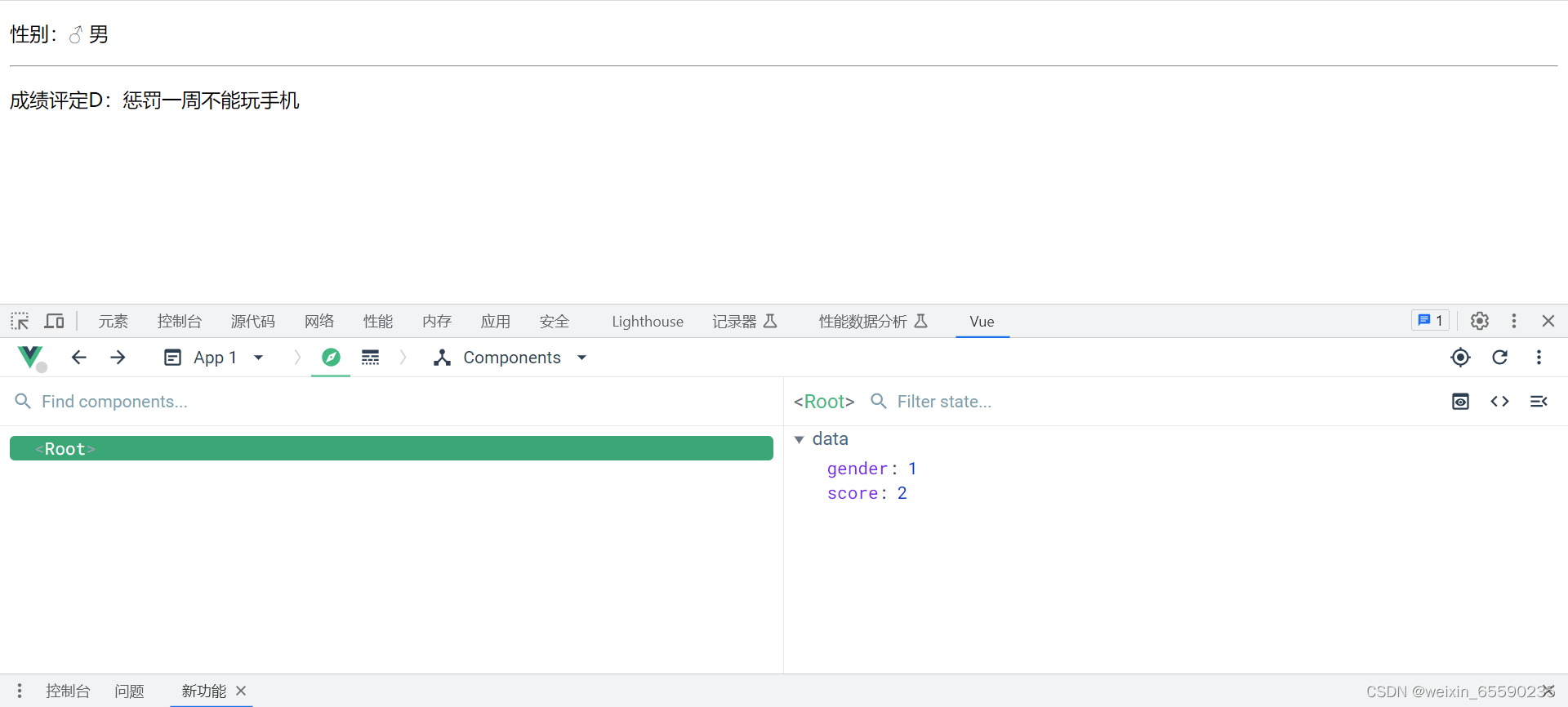Screen dimensions: 1568x707
Task: Open component in editor code icon
Action: (x=1500, y=402)
